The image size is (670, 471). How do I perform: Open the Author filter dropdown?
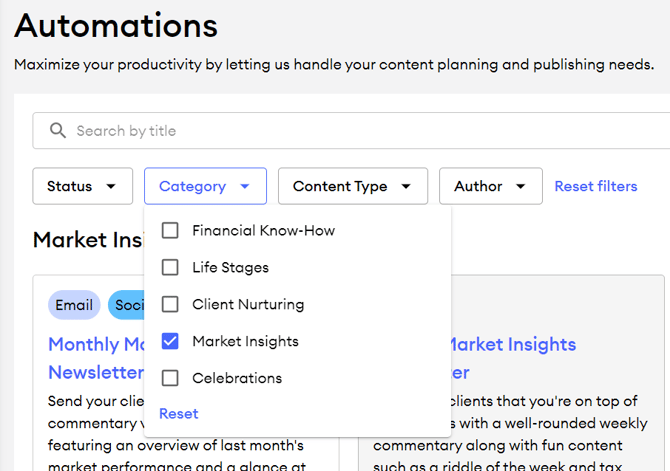[x=490, y=186]
